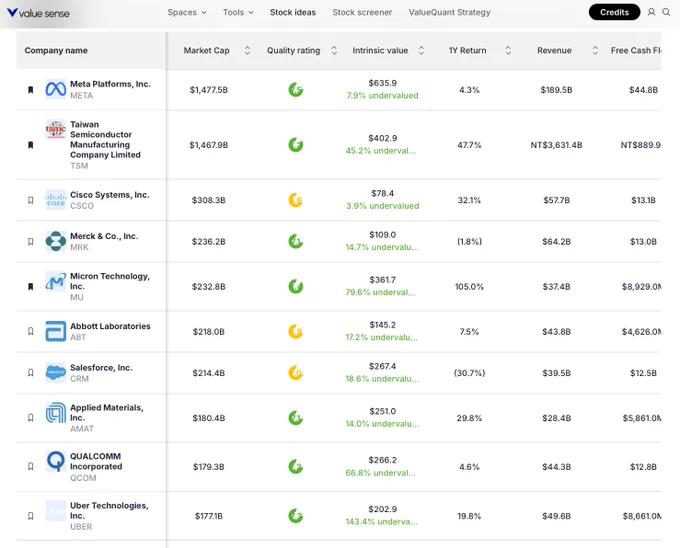Screen dimensions: 680x548
Task: Sort table by Revenue arrows
Action: [x=595, y=50]
